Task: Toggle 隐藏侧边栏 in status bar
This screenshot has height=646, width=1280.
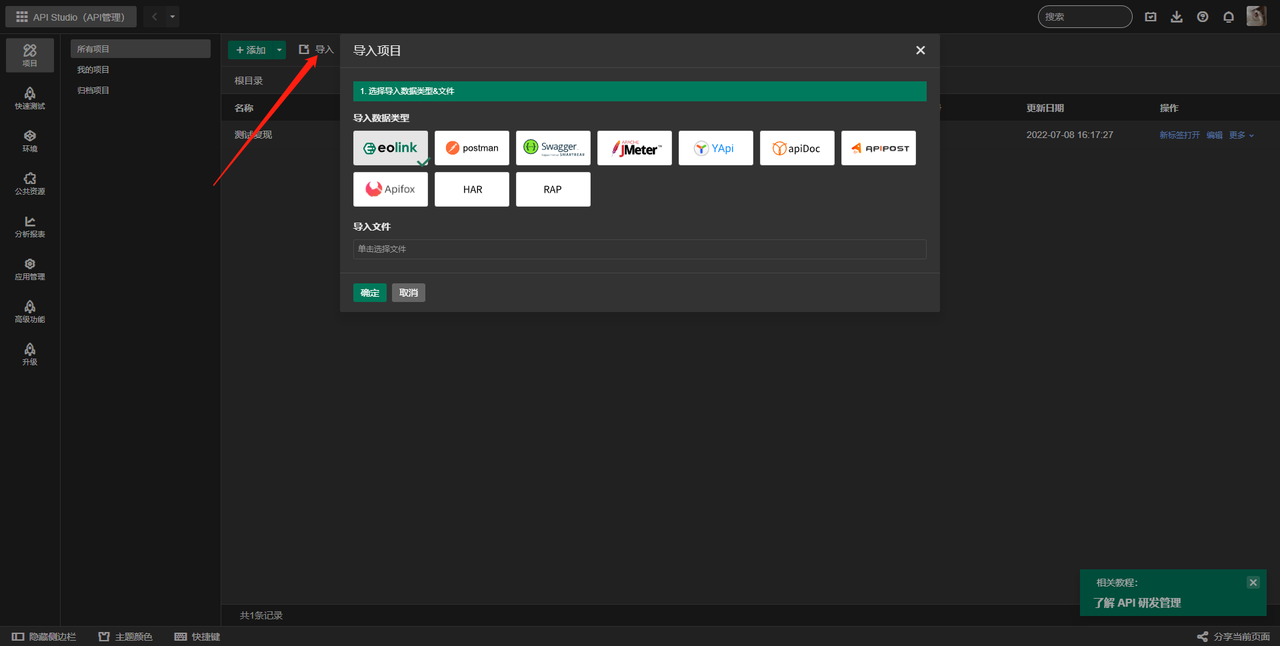Action: point(43,637)
